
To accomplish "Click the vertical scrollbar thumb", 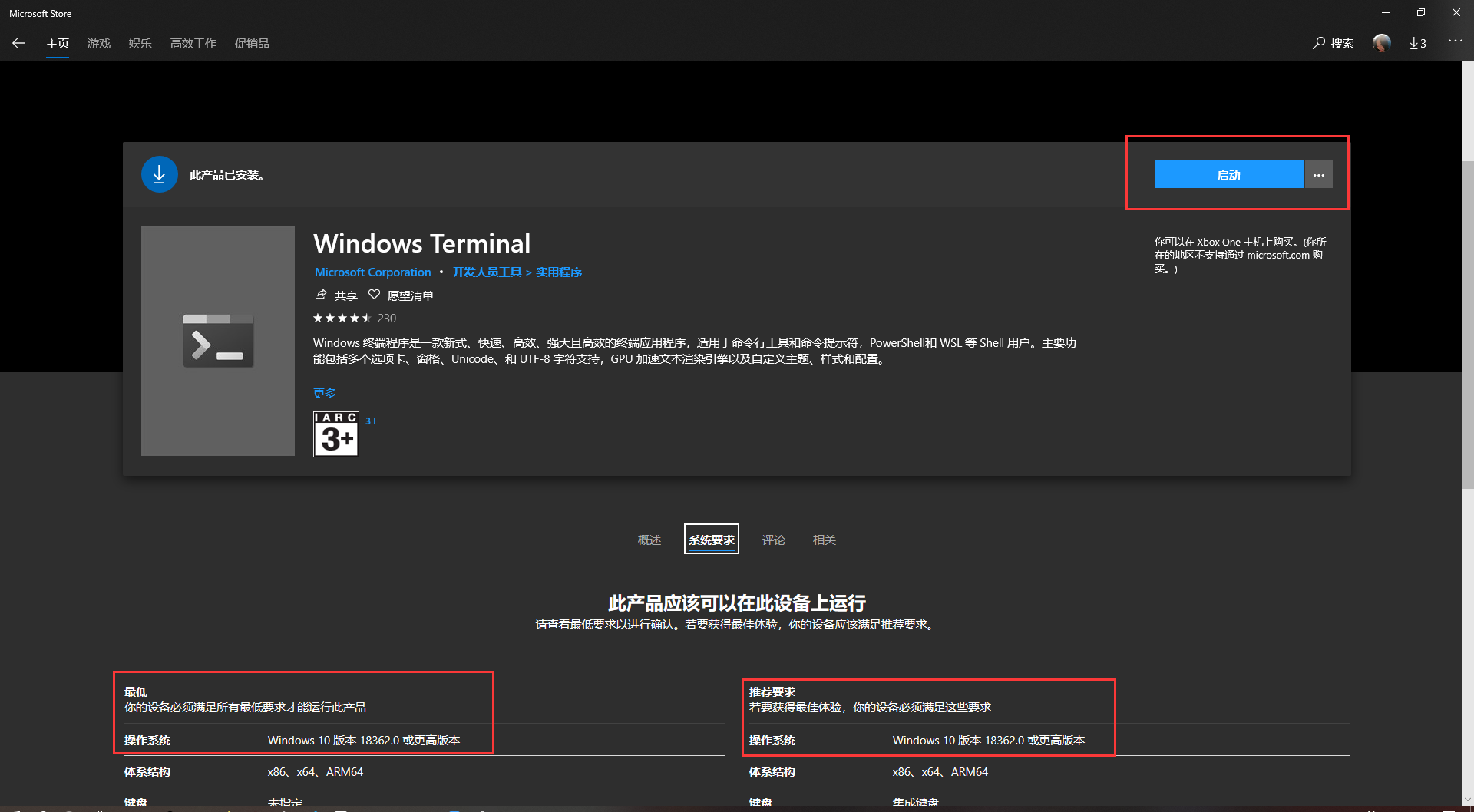I will tap(1468, 324).
